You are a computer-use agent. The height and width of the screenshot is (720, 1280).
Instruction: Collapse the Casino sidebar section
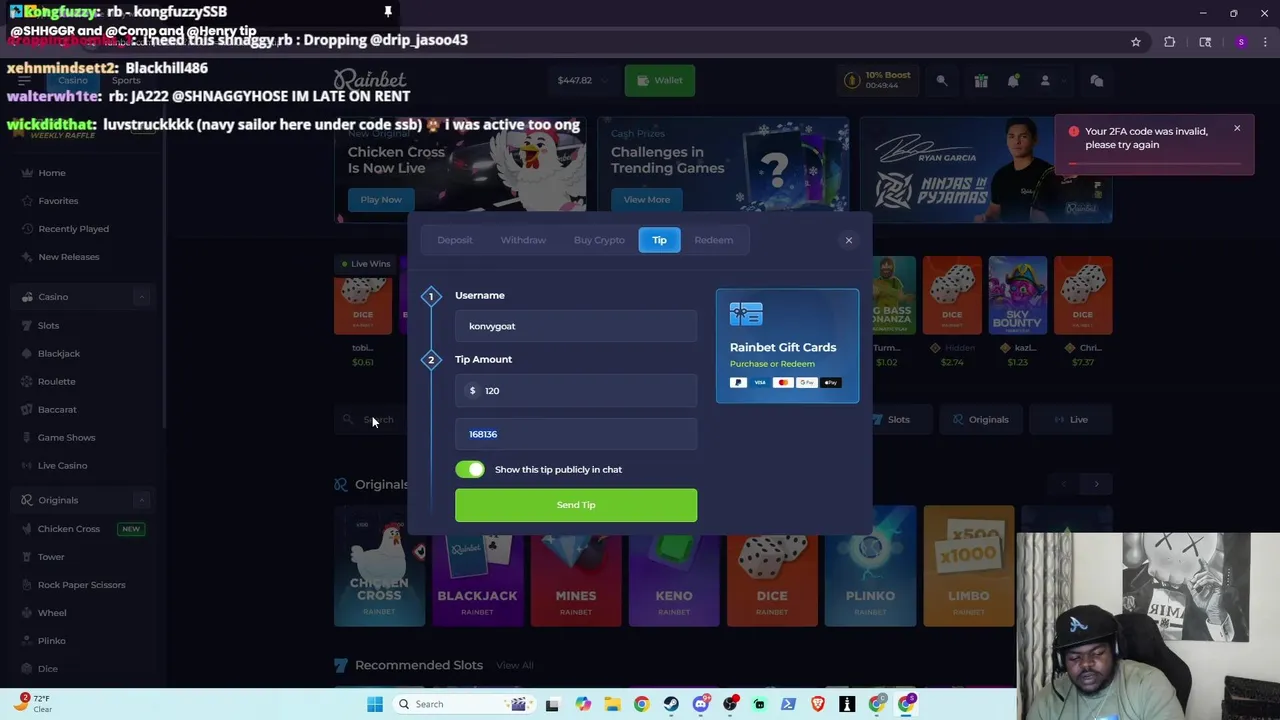[x=142, y=297]
